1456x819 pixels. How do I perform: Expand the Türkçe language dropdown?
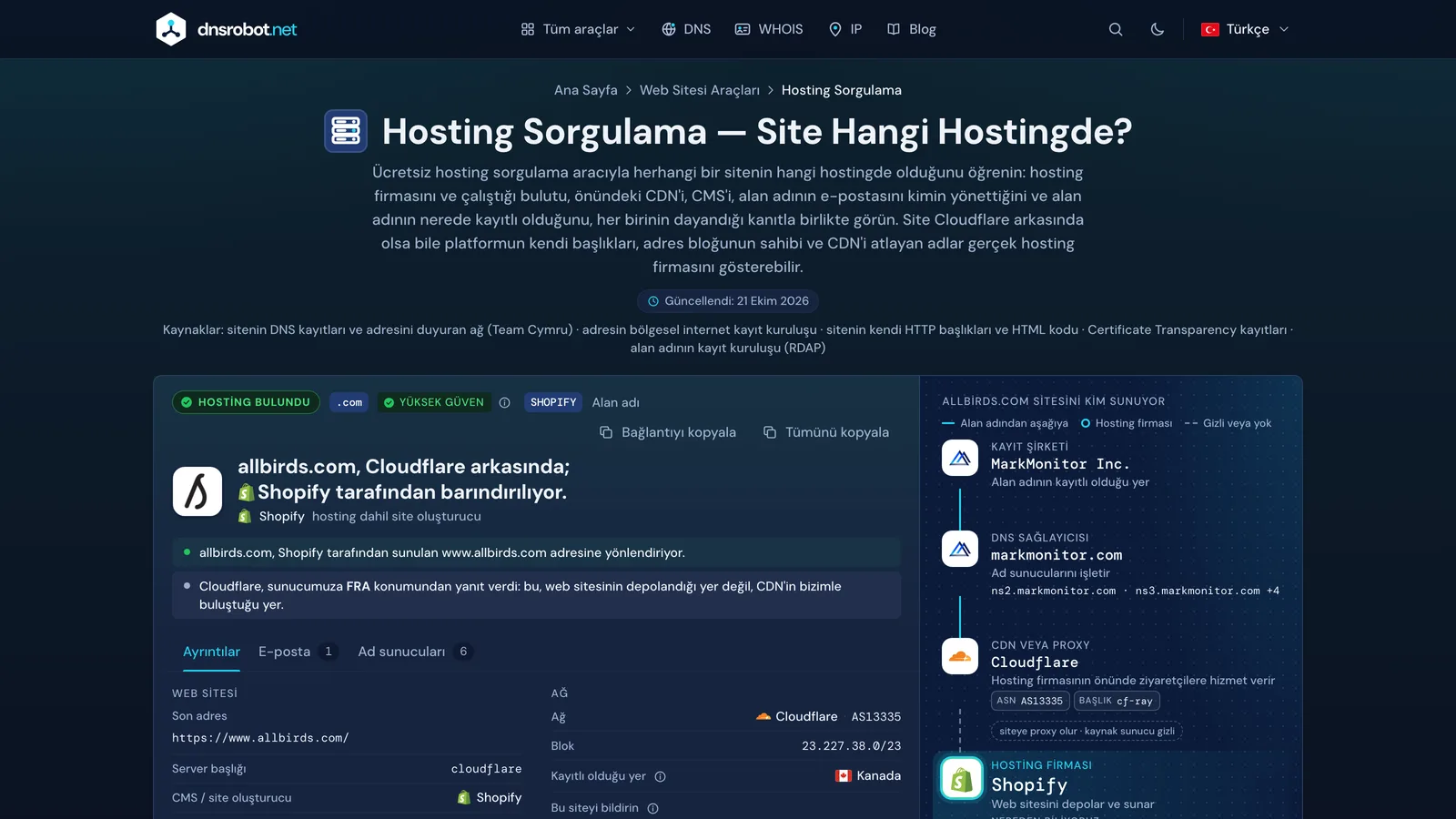[x=1245, y=29]
